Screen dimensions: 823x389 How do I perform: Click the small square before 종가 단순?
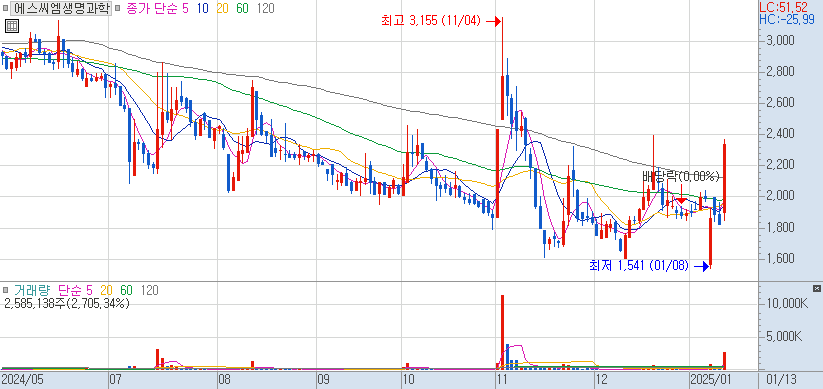(118, 8)
